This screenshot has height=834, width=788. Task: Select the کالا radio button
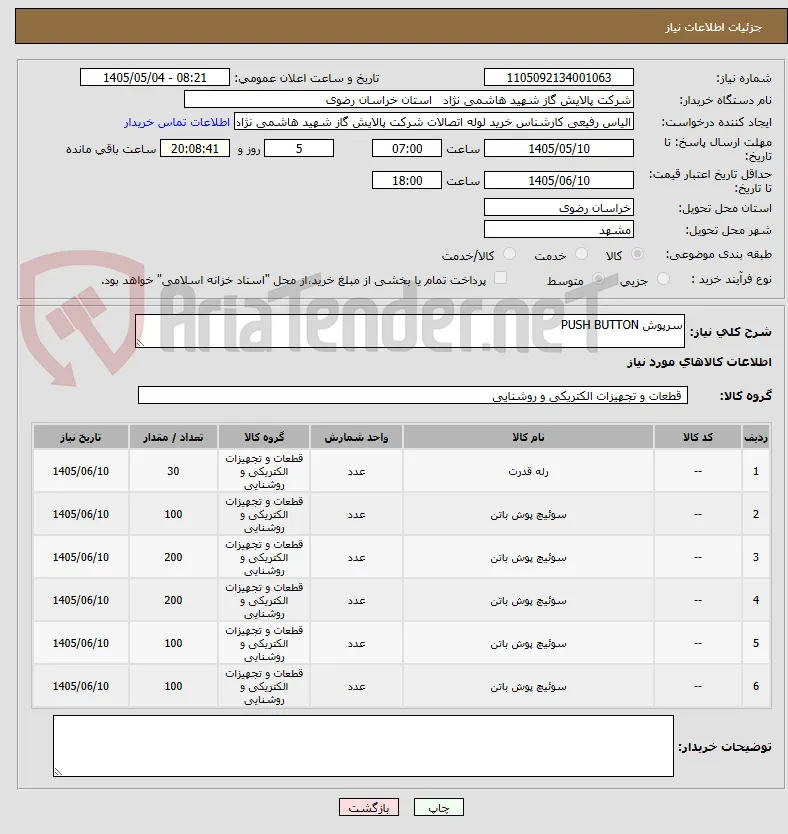[637, 254]
